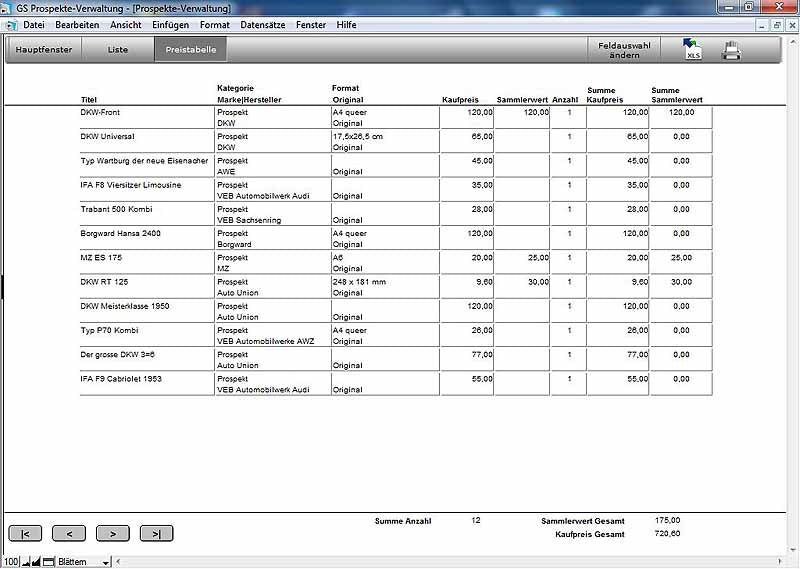Open the Datei menu
The height and width of the screenshot is (569, 800).
(x=34, y=24)
